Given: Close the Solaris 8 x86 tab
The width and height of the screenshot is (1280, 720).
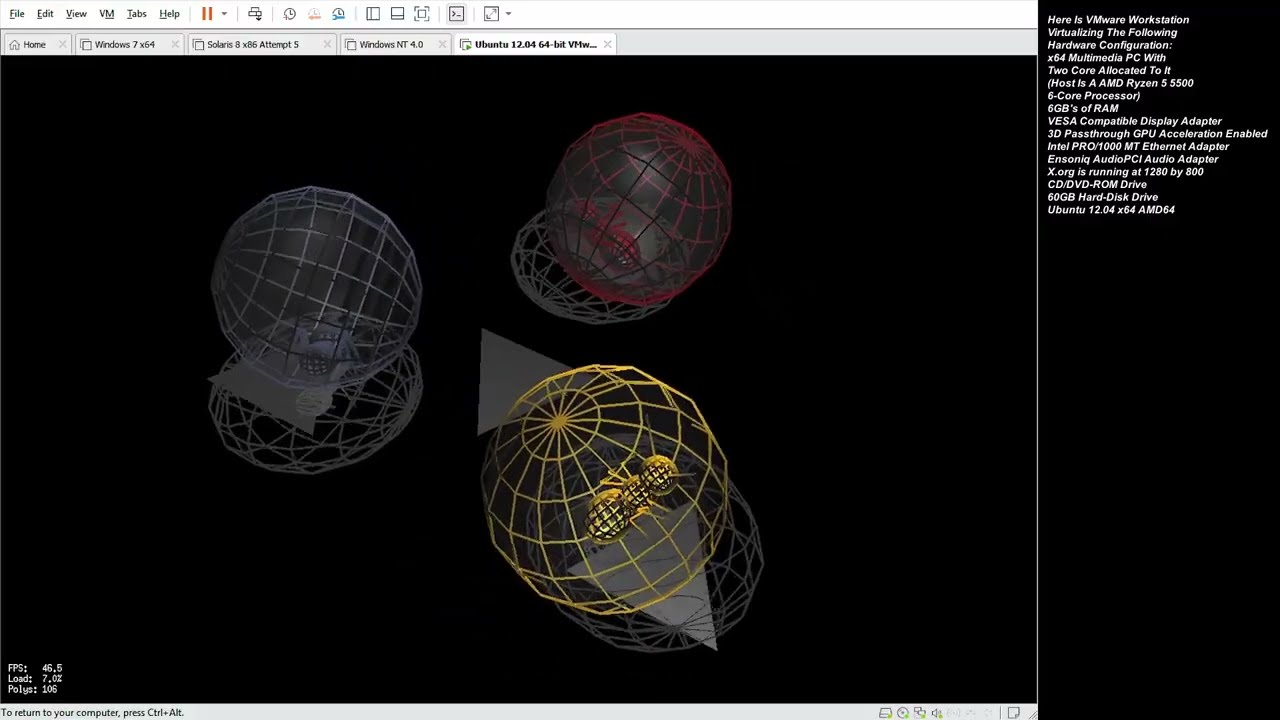Looking at the screenshot, I should [327, 44].
